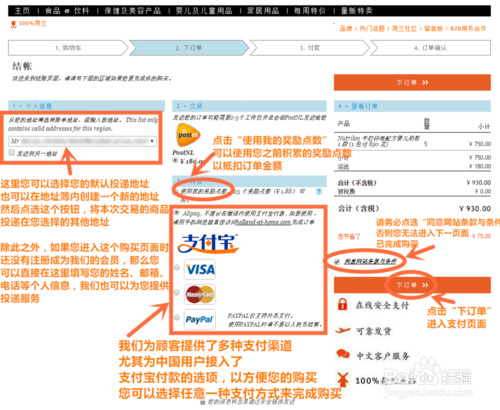Click the airplane reliable shipping icon
500x410 pixels.
coord(343,330)
